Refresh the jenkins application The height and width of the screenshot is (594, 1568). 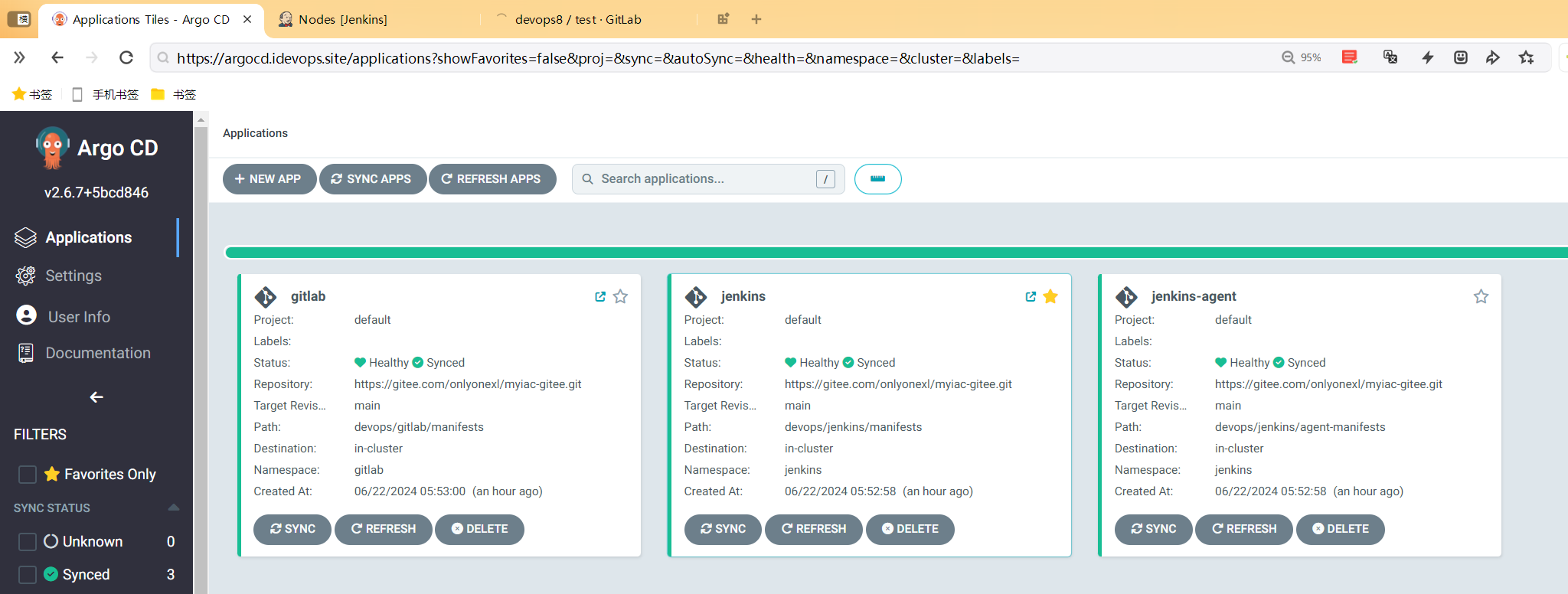(813, 529)
